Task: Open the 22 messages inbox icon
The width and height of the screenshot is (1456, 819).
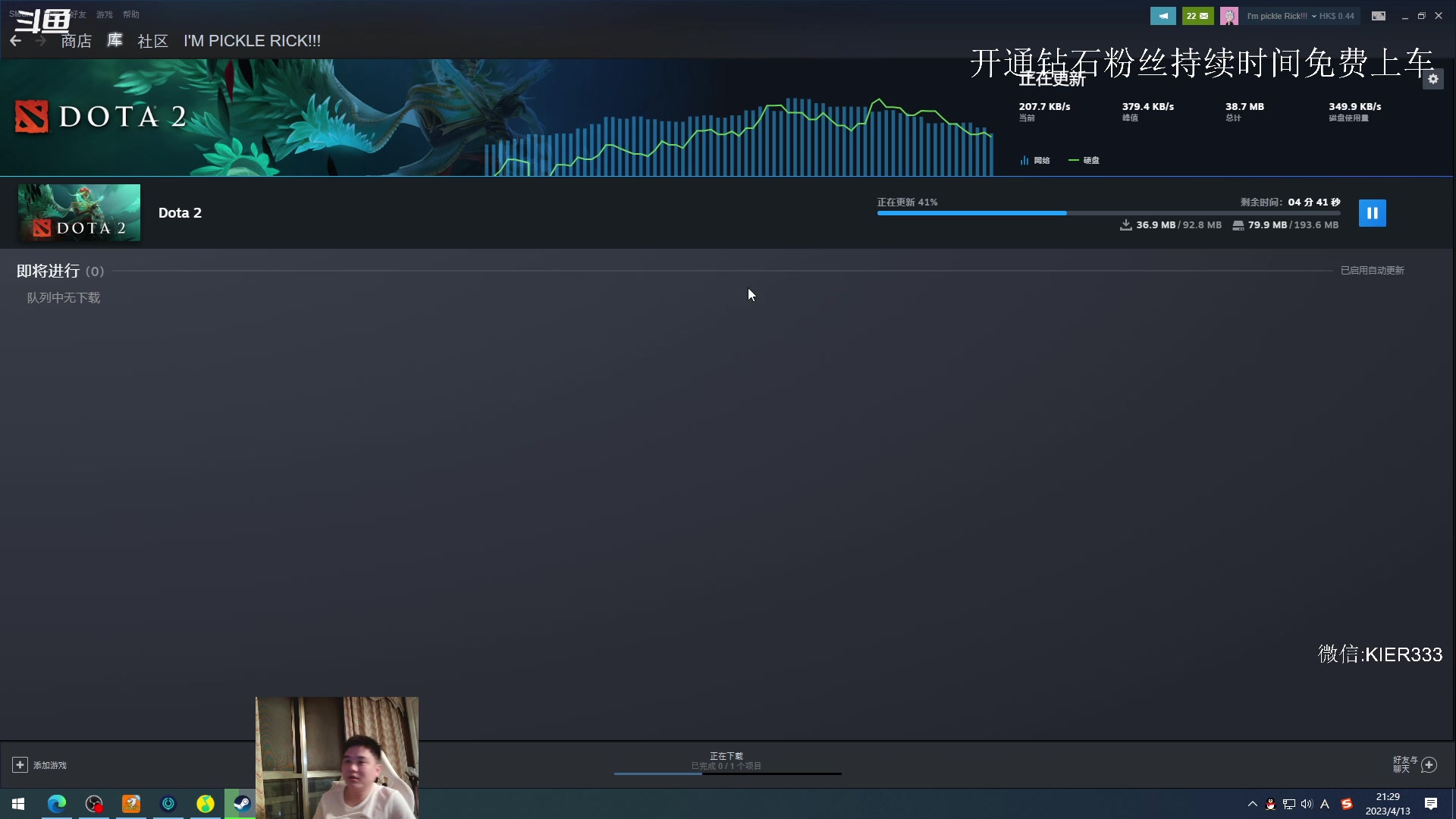Action: coord(1197,16)
